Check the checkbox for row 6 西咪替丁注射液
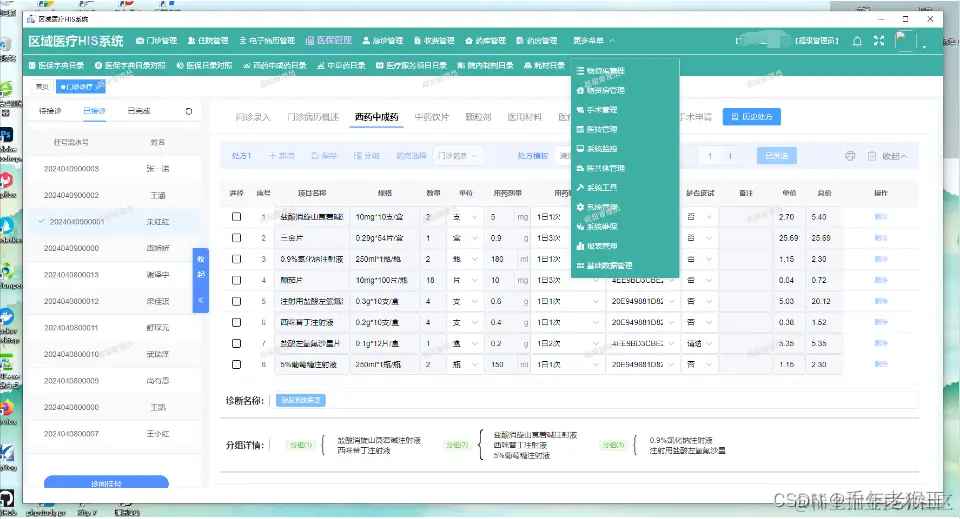Viewport: 960px width, 519px height. pos(236,323)
